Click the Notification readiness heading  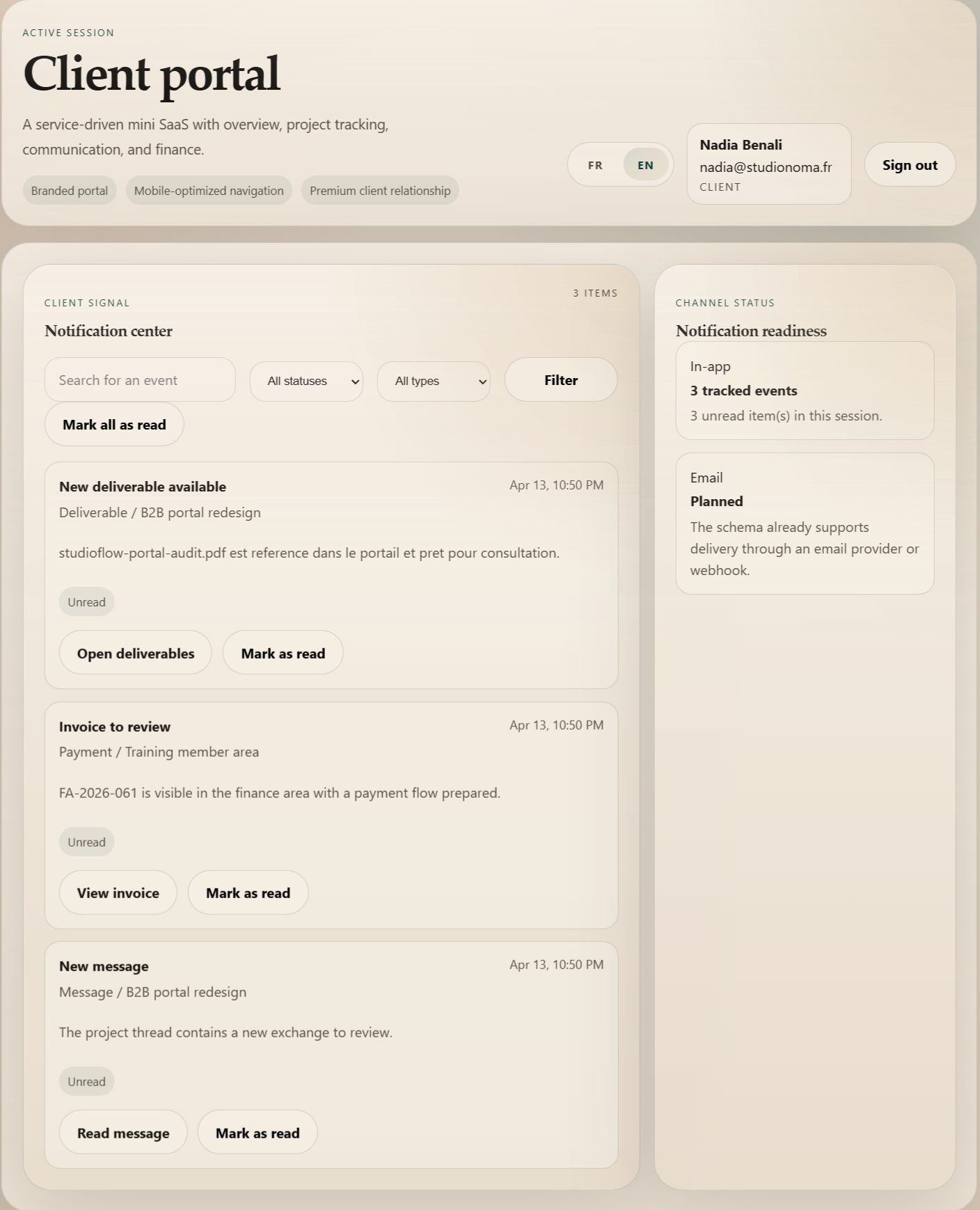(751, 331)
